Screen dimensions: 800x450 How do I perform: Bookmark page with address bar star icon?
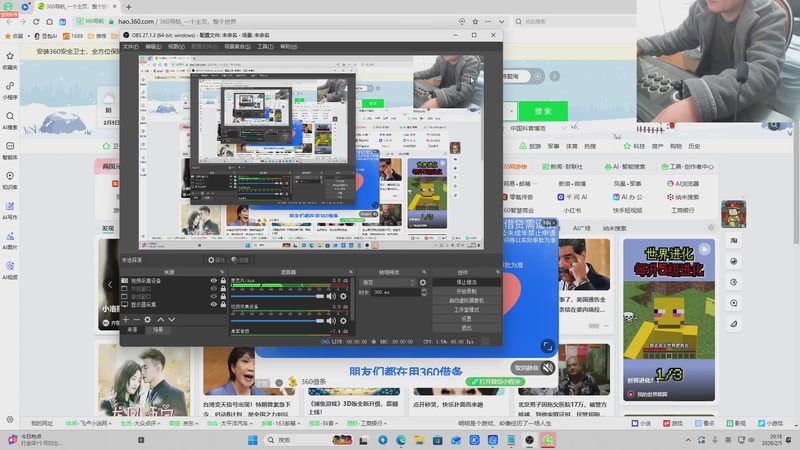(x=475, y=21)
